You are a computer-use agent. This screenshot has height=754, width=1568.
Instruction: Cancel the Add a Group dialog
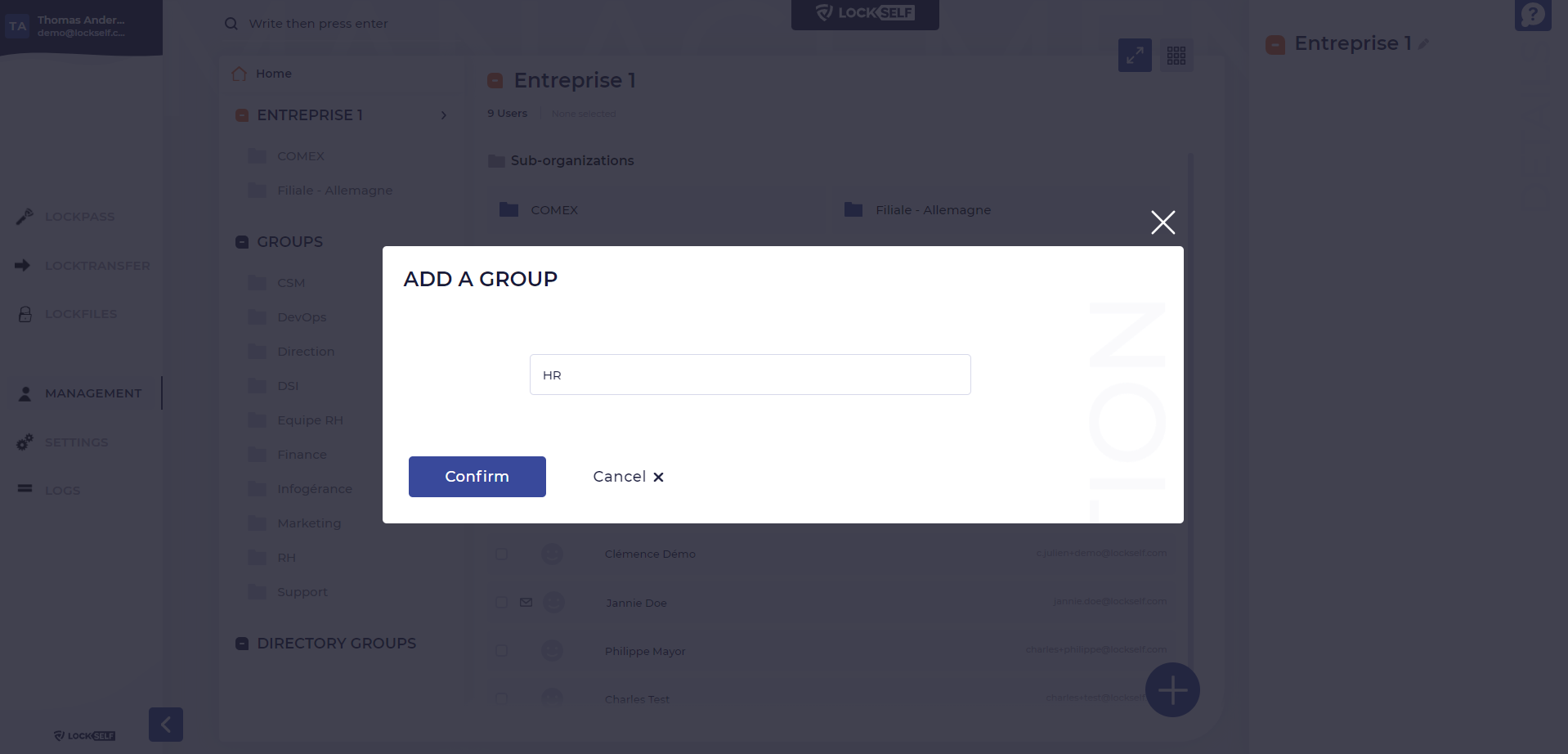(628, 477)
